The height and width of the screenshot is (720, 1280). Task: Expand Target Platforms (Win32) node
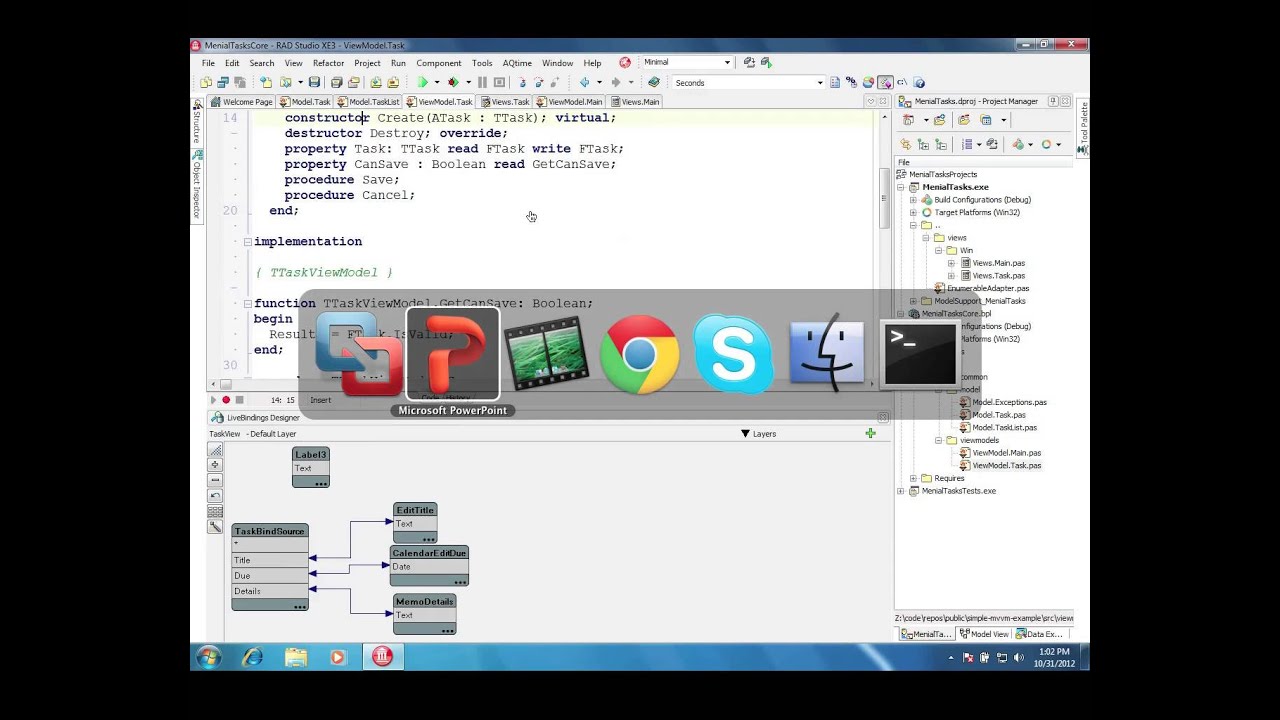pos(913,212)
